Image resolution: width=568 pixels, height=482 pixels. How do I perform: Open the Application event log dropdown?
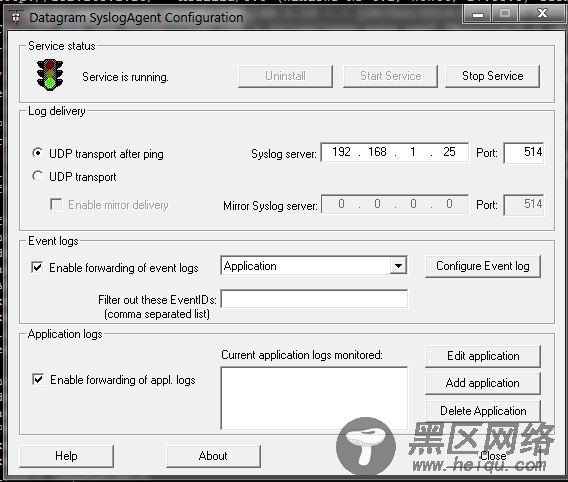[x=398, y=266]
